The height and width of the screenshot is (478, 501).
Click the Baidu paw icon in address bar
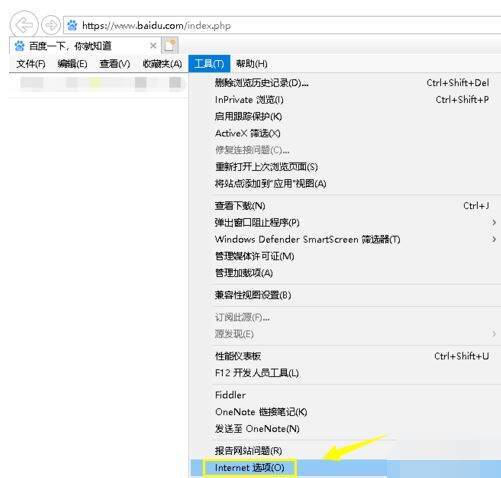tap(72, 25)
